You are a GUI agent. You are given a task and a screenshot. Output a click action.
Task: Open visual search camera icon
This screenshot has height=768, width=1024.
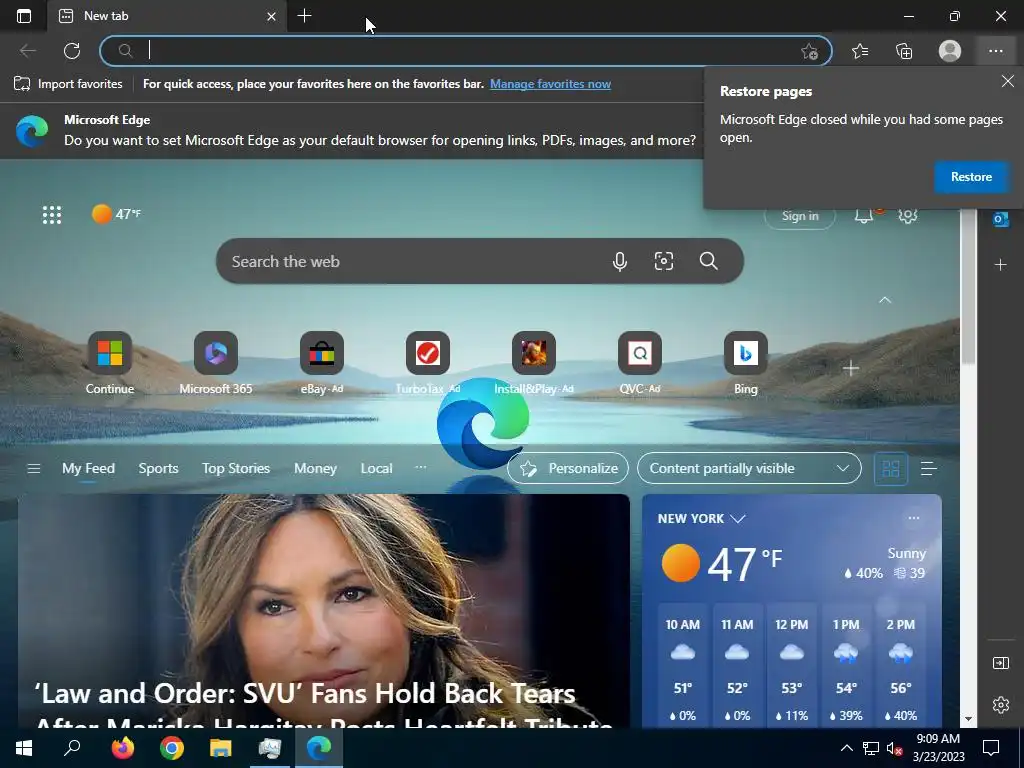[x=664, y=261]
